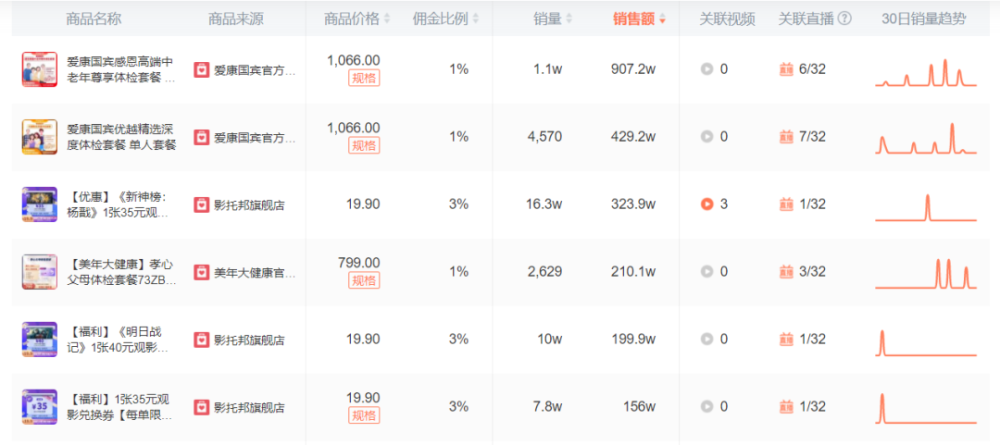Sort by 商品价格 column arrows
The image size is (1000, 445).
coord(386,19)
